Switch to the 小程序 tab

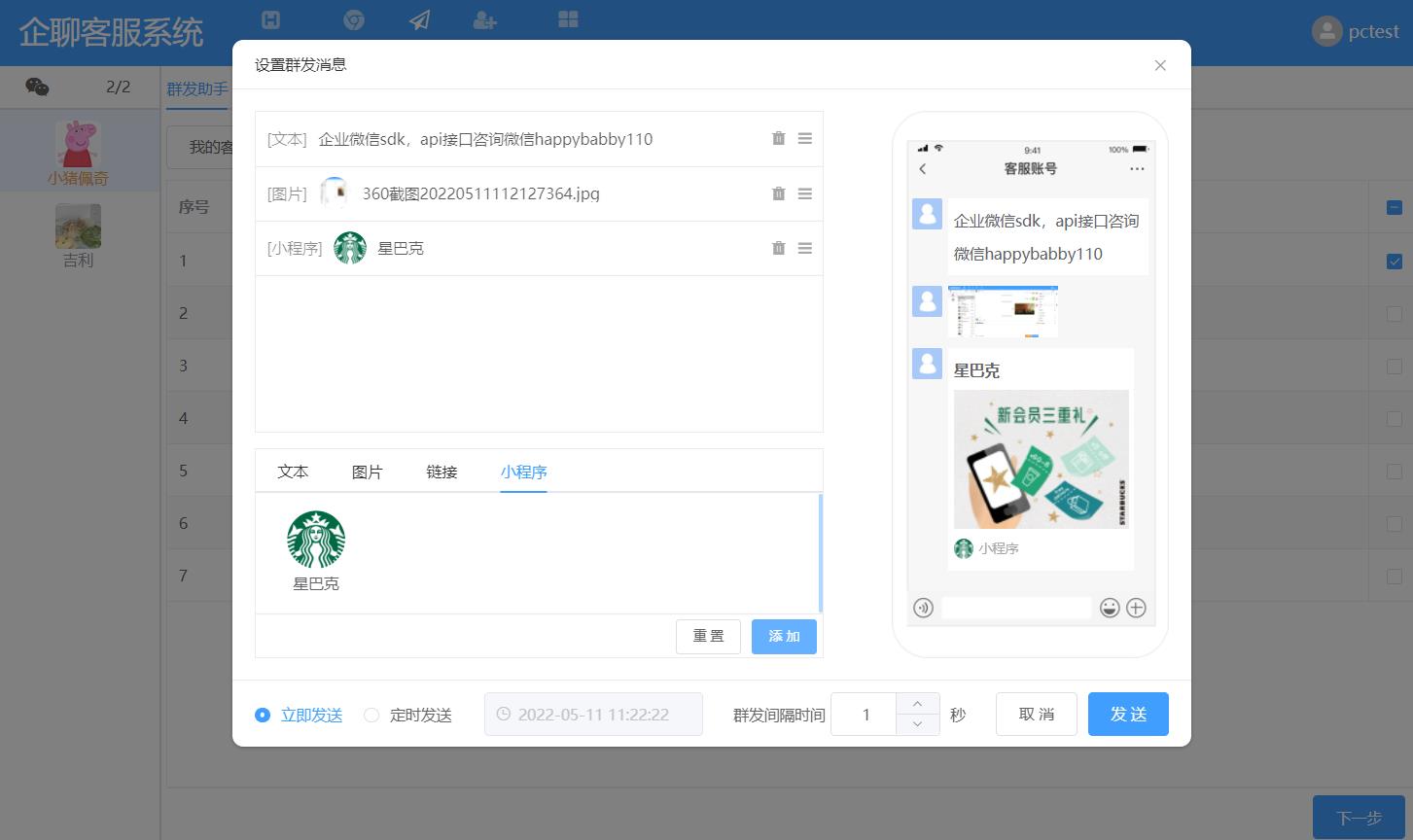524,472
